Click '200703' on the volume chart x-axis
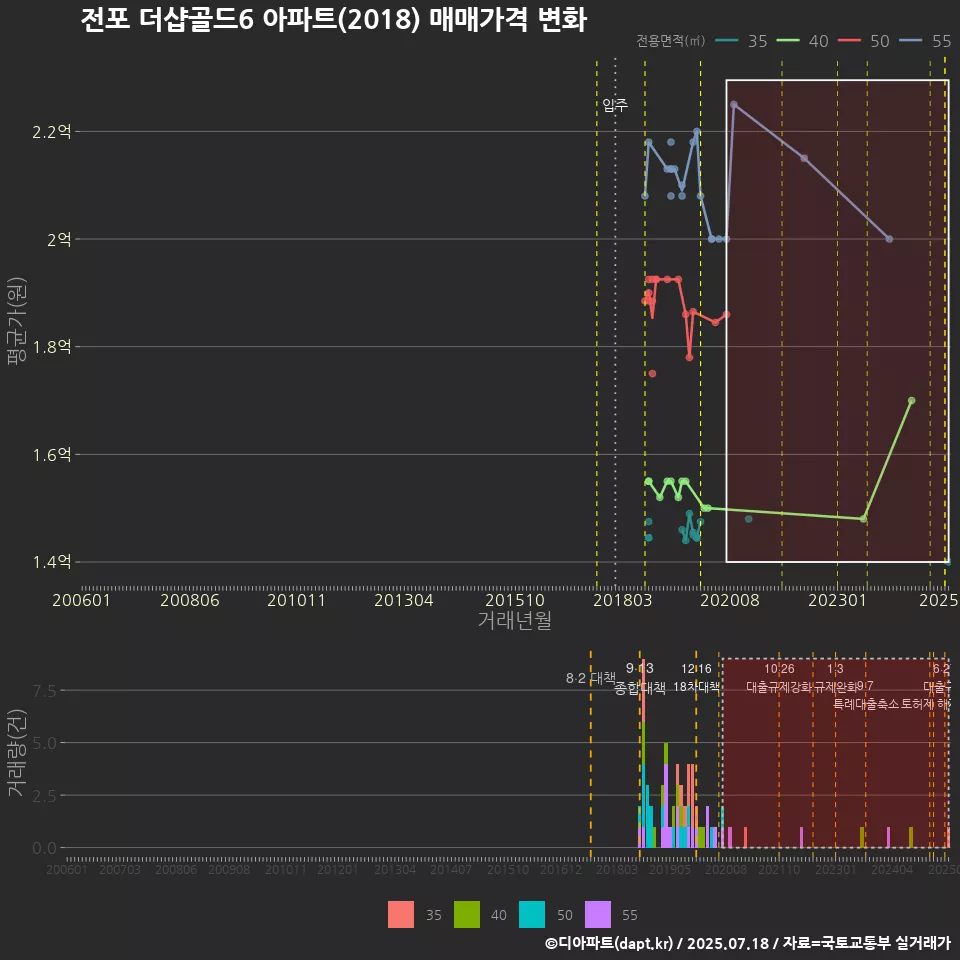This screenshot has width=960, height=960. click(120, 869)
